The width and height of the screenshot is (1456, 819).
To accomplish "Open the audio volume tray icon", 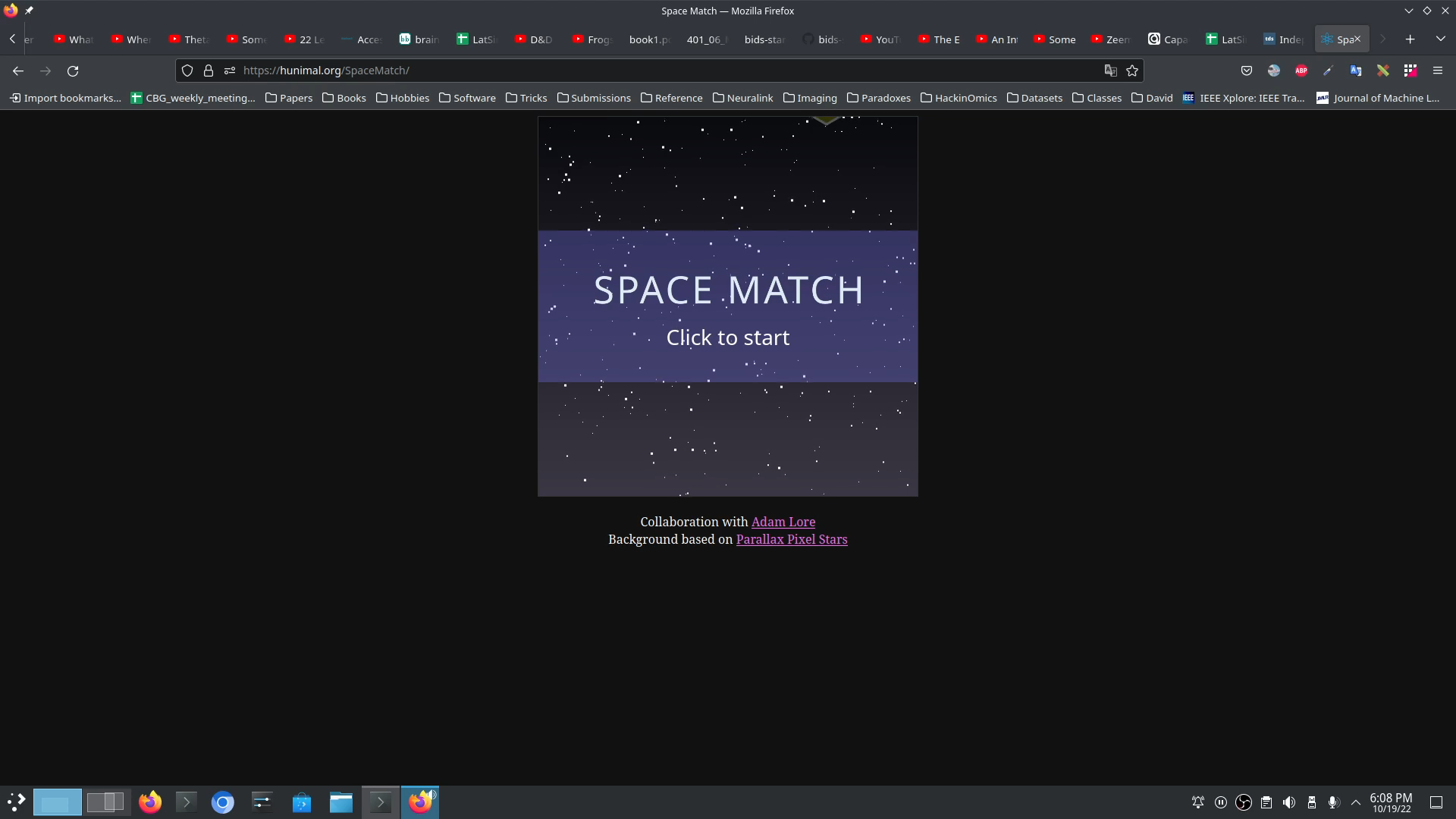I will point(1288,802).
